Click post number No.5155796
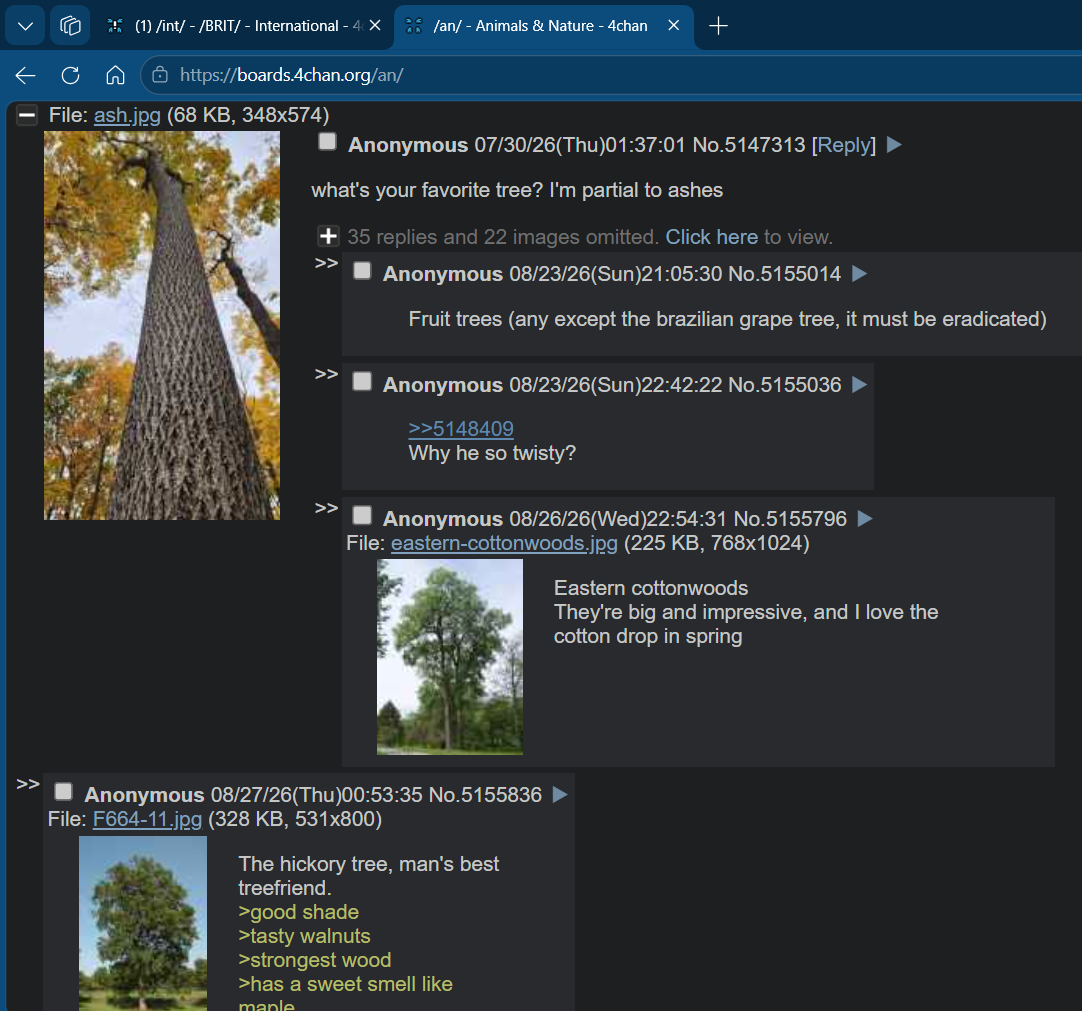The image size is (1082, 1011). (x=790, y=519)
